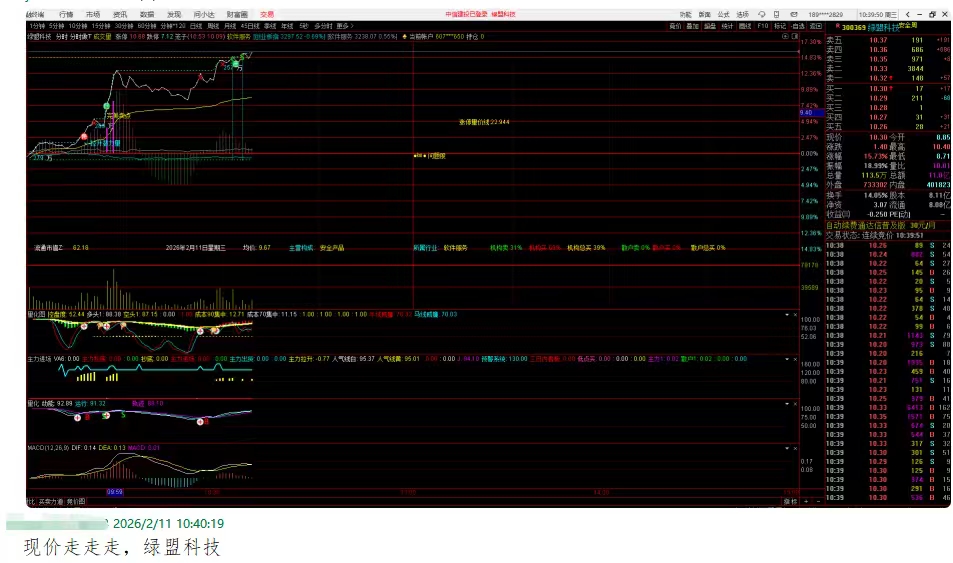Viewport: 953px width, 563px height.
Task: Open the 数据 menu
Action: pos(146,14)
